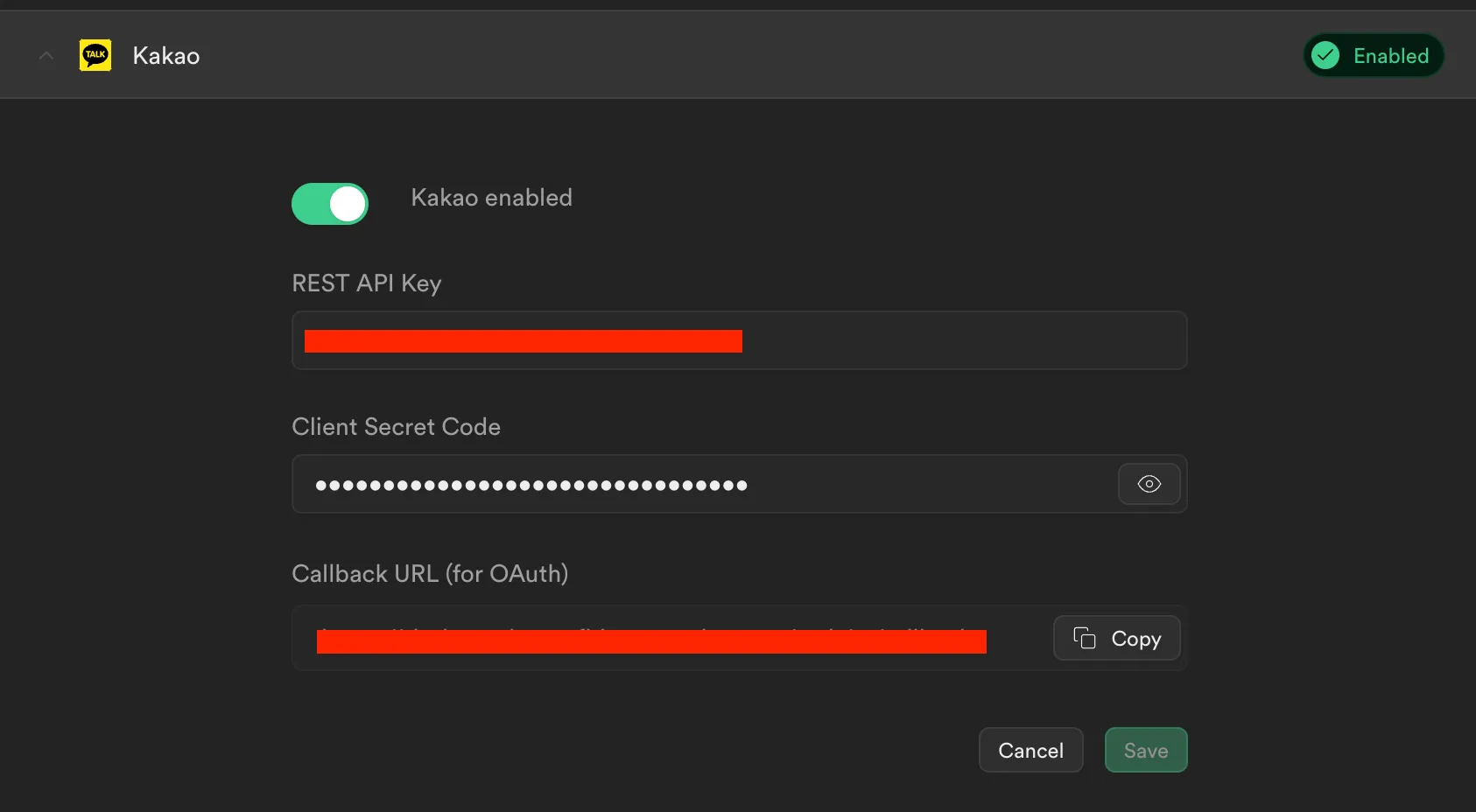Click the "Callback URL (for OAuth)" label

point(430,574)
